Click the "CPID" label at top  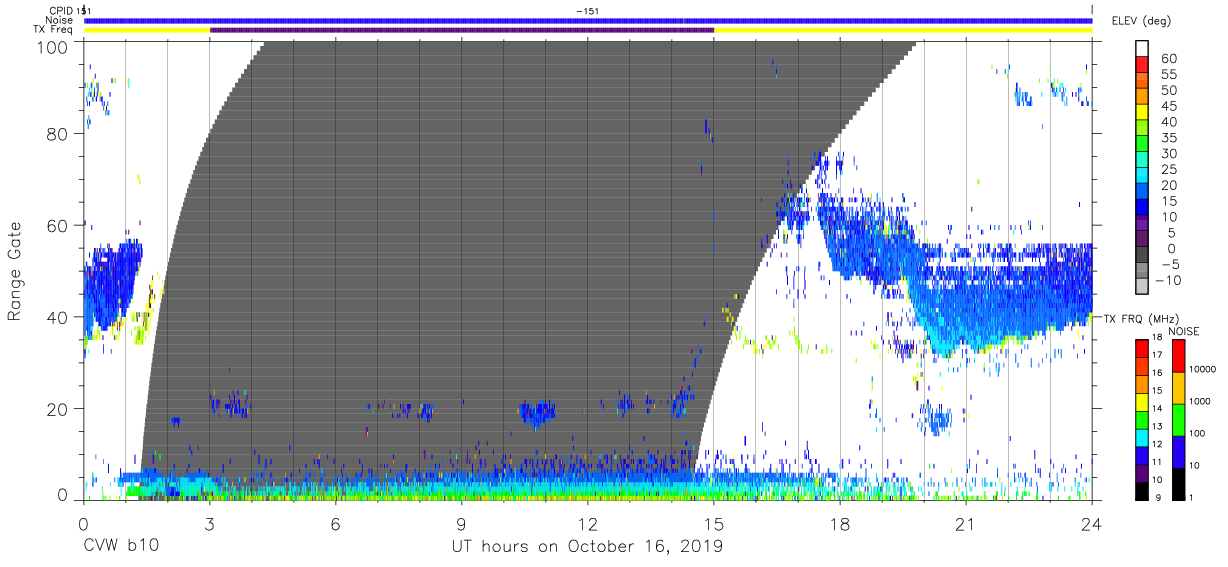click(61, 10)
